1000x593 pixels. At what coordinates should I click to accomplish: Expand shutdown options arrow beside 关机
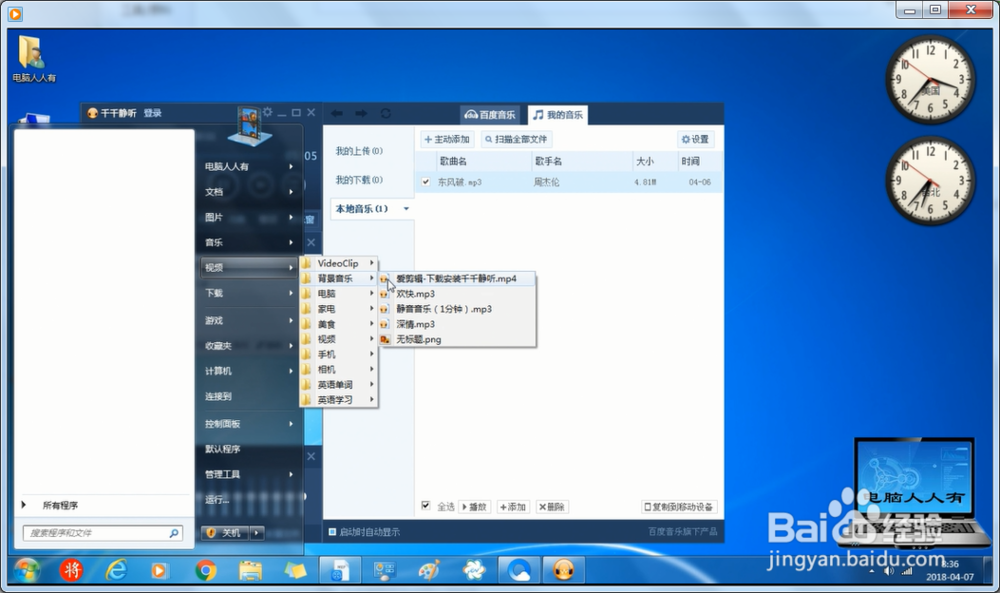pyautogui.click(x=257, y=532)
